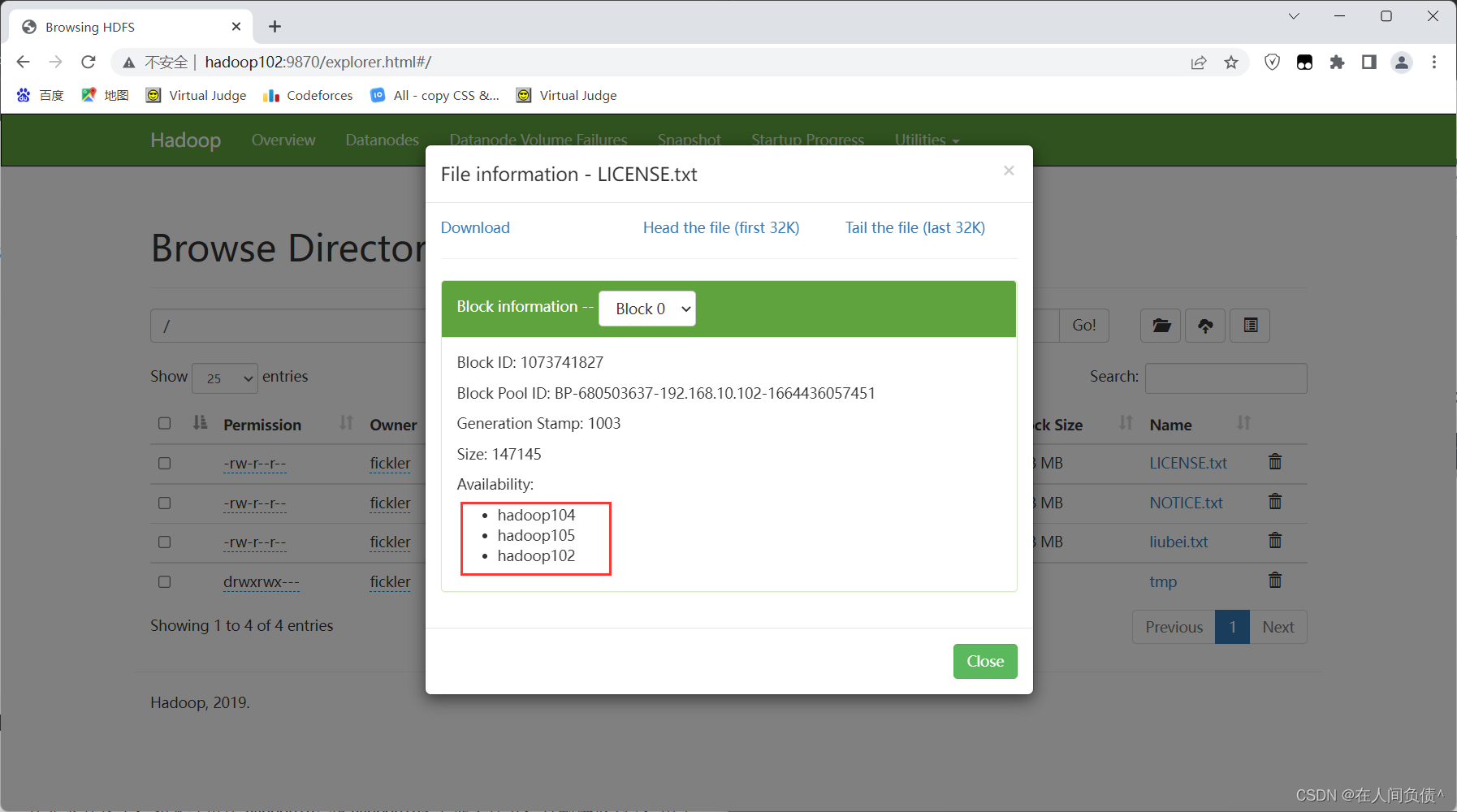Click the drwxrwx--- permission link
This screenshot has height=812, width=1457.
click(x=262, y=581)
